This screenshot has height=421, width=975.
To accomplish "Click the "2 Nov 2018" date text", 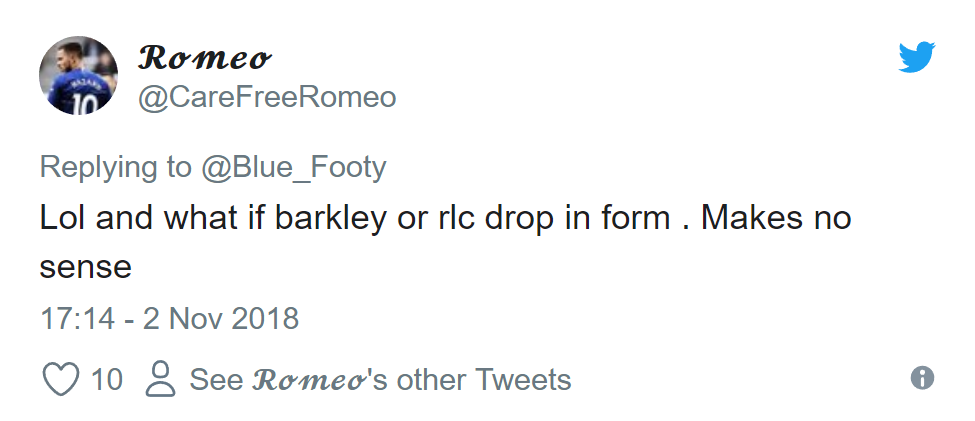I will (221, 319).
